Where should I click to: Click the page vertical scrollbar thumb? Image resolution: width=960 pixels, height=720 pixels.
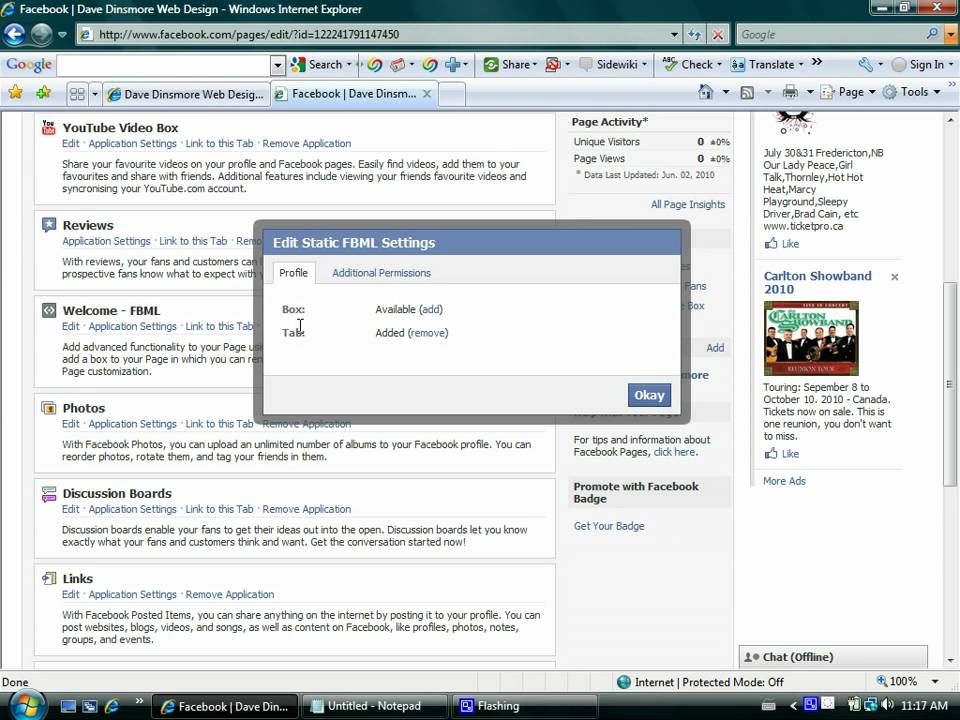click(950, 384)
